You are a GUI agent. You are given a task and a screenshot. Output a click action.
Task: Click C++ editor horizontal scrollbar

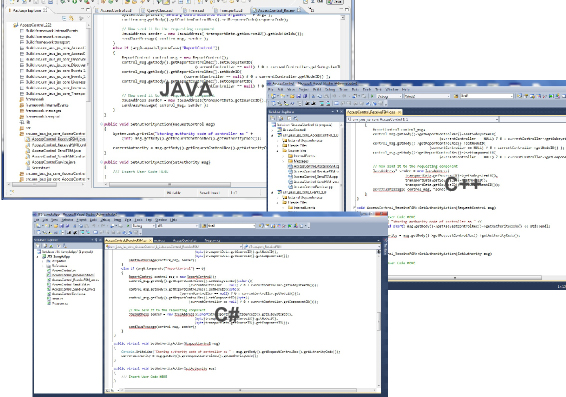point(466,278)
